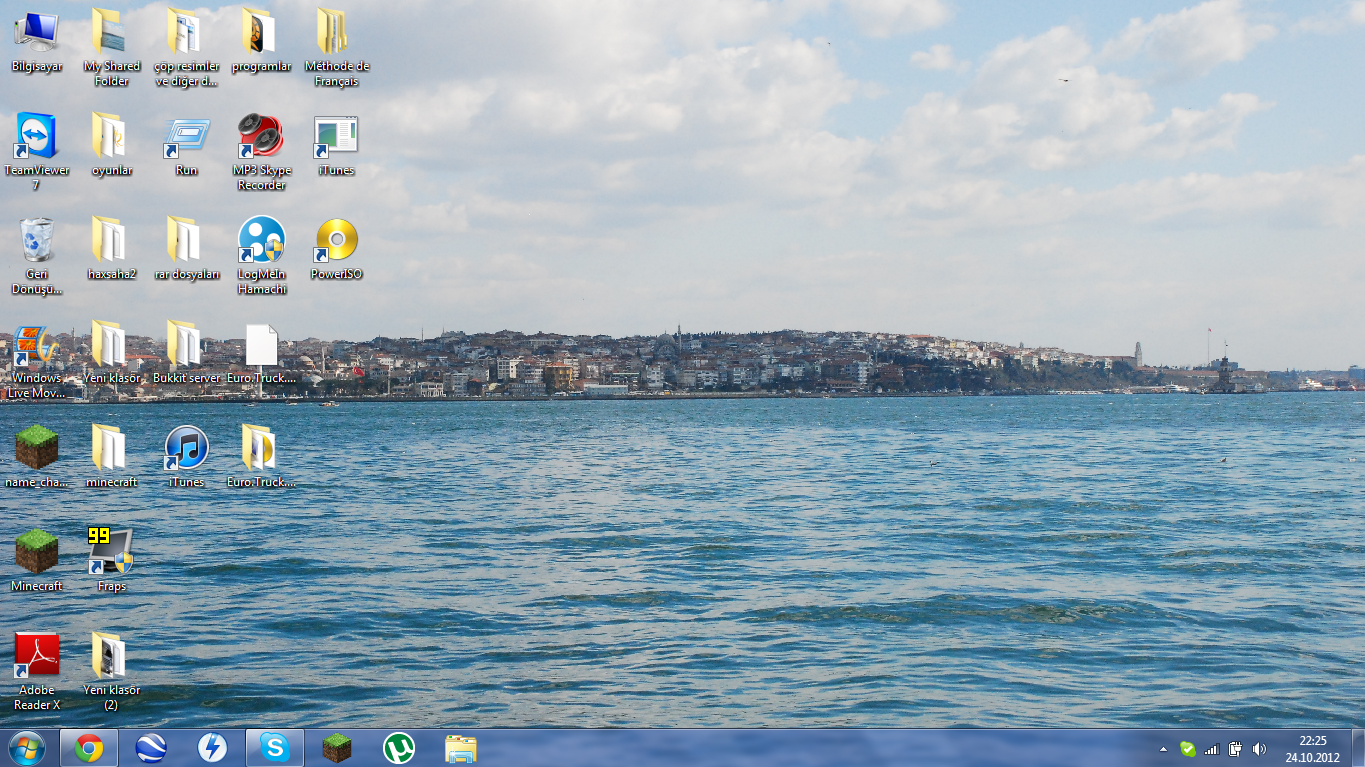Select the iTunes shortcut beside MP3 Skype Recorder
This screenshot has height=767, width=1365.
[x=336, y=145]
